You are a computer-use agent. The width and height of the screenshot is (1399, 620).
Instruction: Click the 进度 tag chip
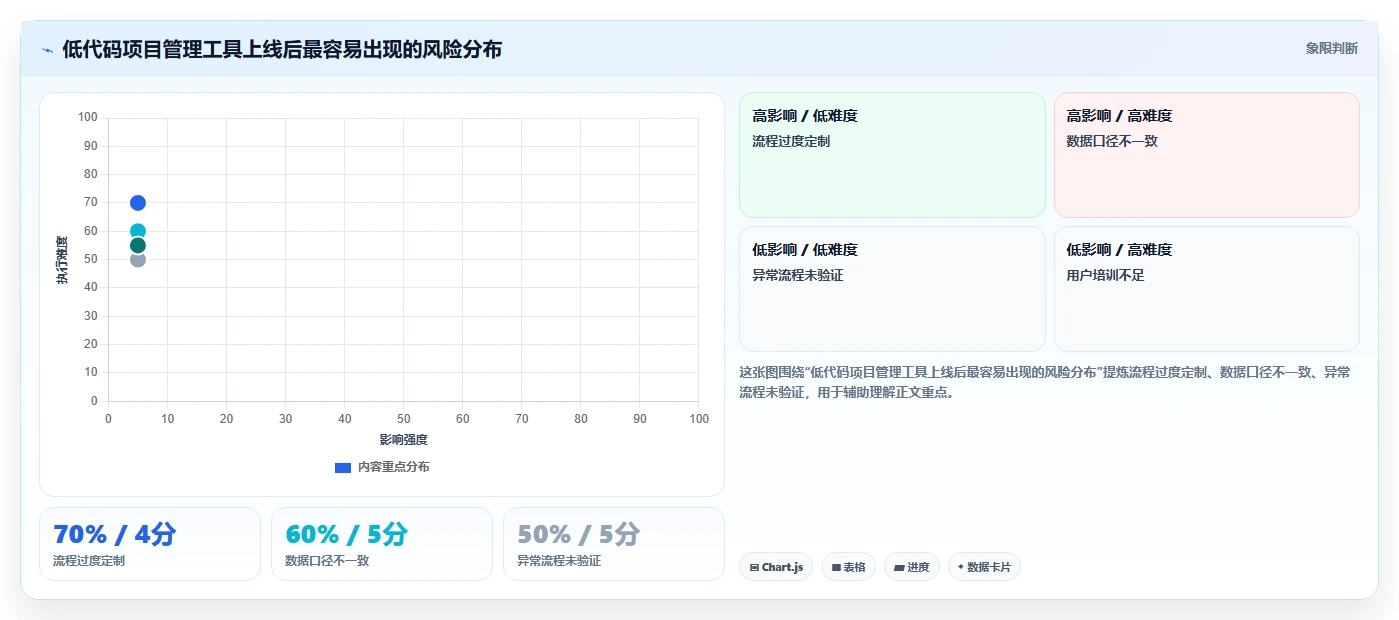click(912, 567)
